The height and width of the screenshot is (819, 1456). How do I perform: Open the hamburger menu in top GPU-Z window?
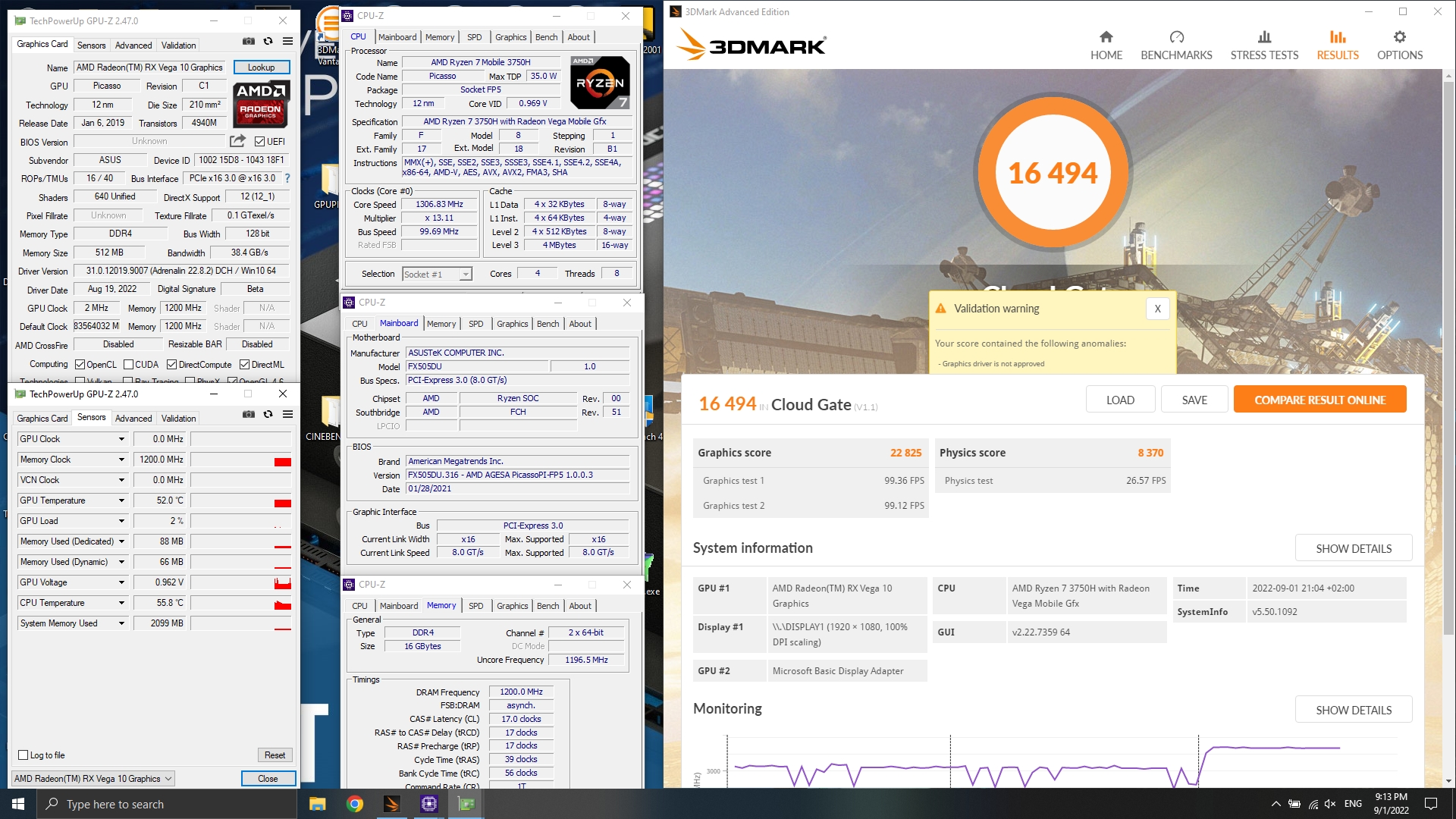coord(288,41)
